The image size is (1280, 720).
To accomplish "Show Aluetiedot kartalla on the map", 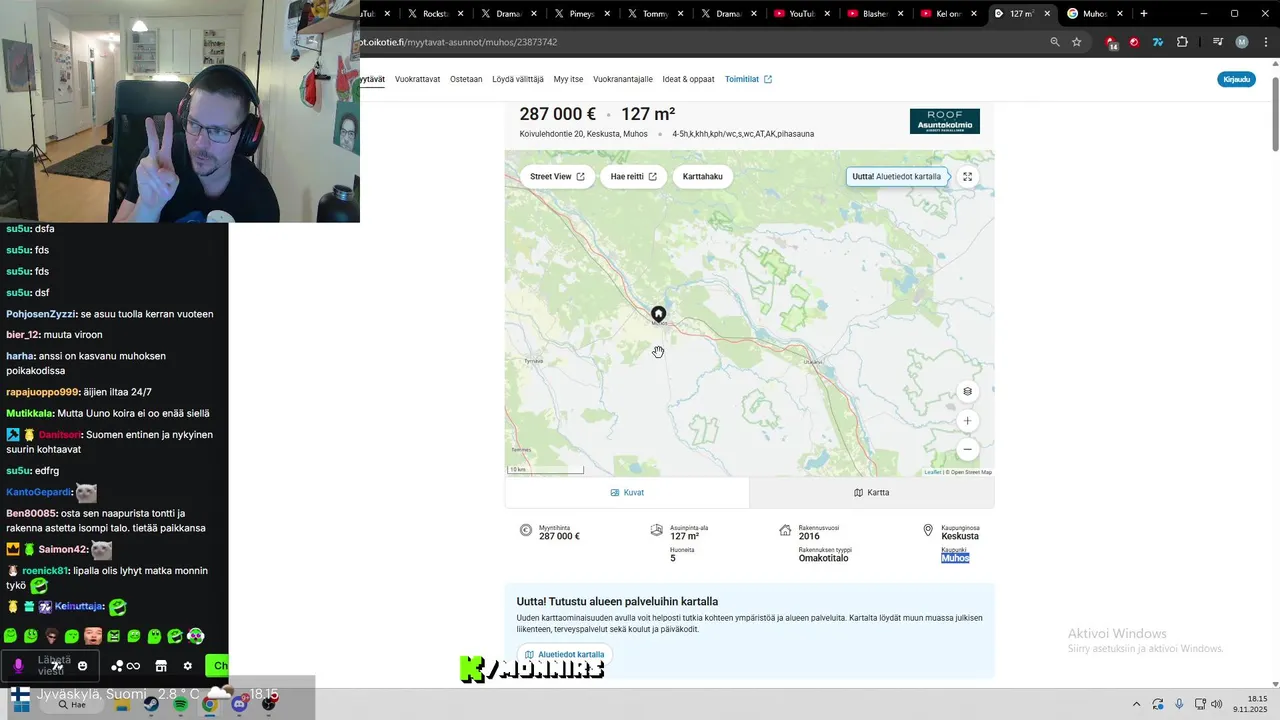I will (x=897, y=177).
